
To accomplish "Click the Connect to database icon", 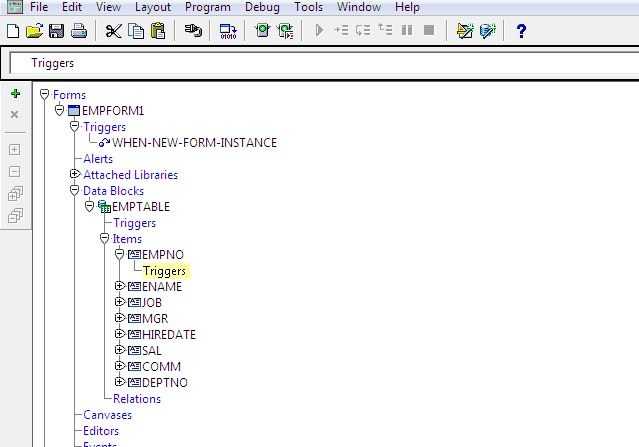I will (193, 31).
